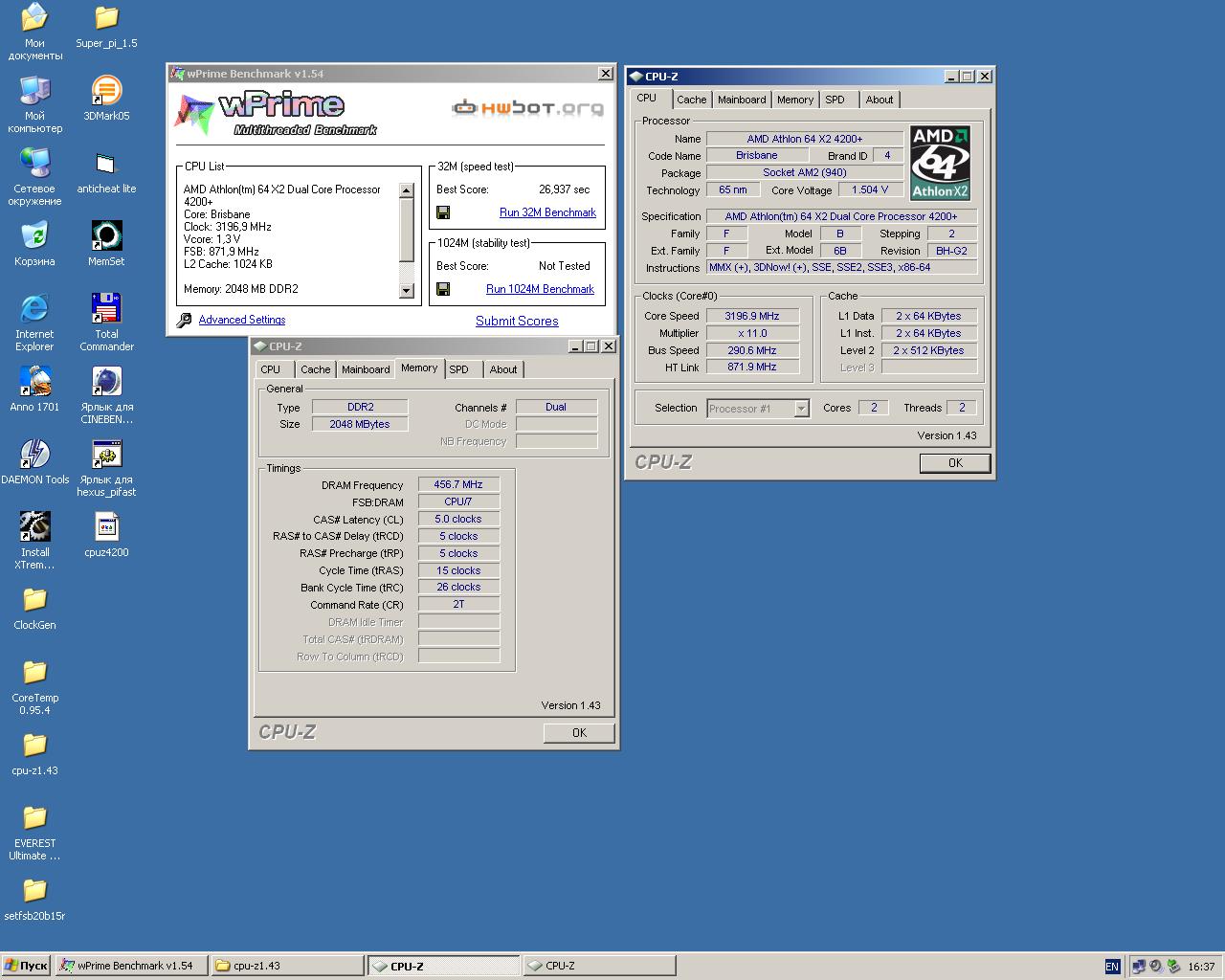Launch Internet Explorer from desktop
The width and height of the screenshot is (1225, 980).
[34, 323]
